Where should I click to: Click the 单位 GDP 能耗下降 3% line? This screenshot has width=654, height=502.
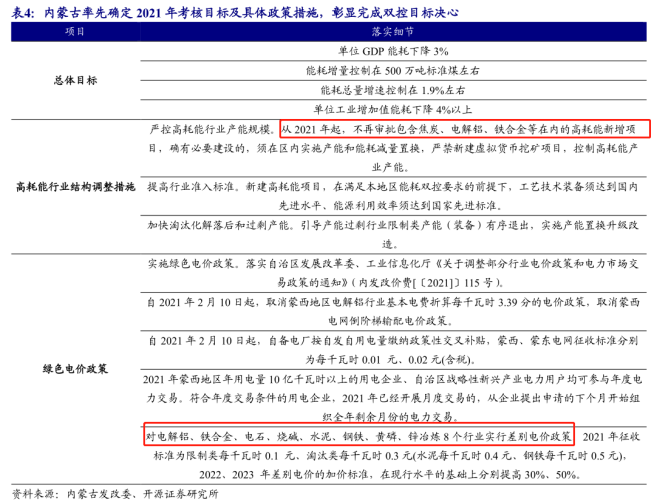tap(393, 50)
